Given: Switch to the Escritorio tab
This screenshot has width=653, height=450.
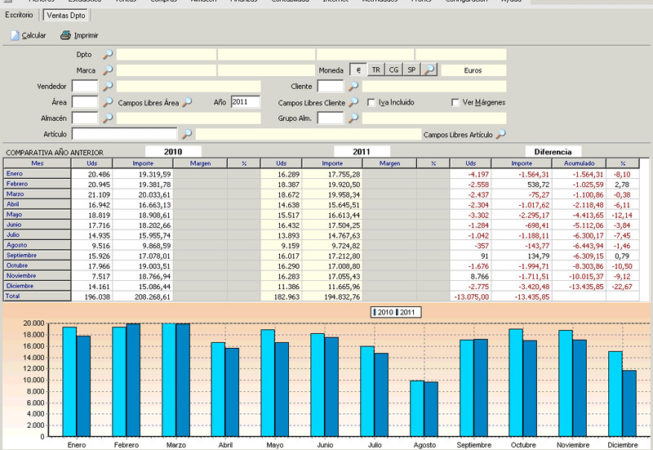Looking at the screenshot, I should pos(19,15).
